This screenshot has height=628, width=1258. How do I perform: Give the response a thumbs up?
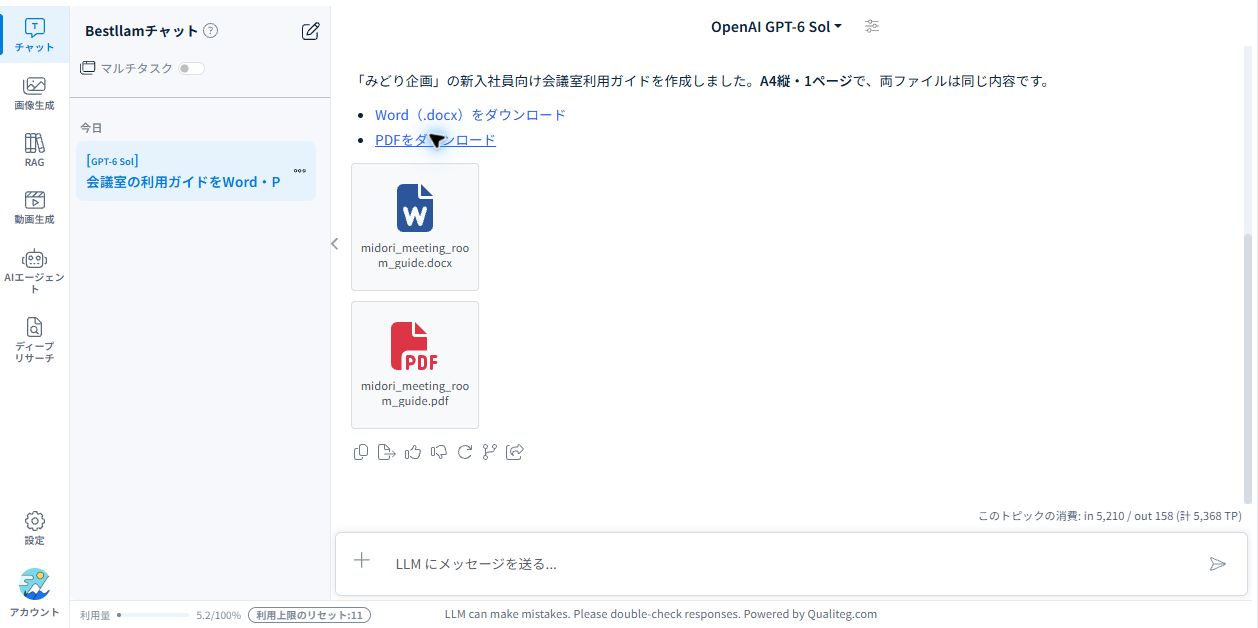413,452
